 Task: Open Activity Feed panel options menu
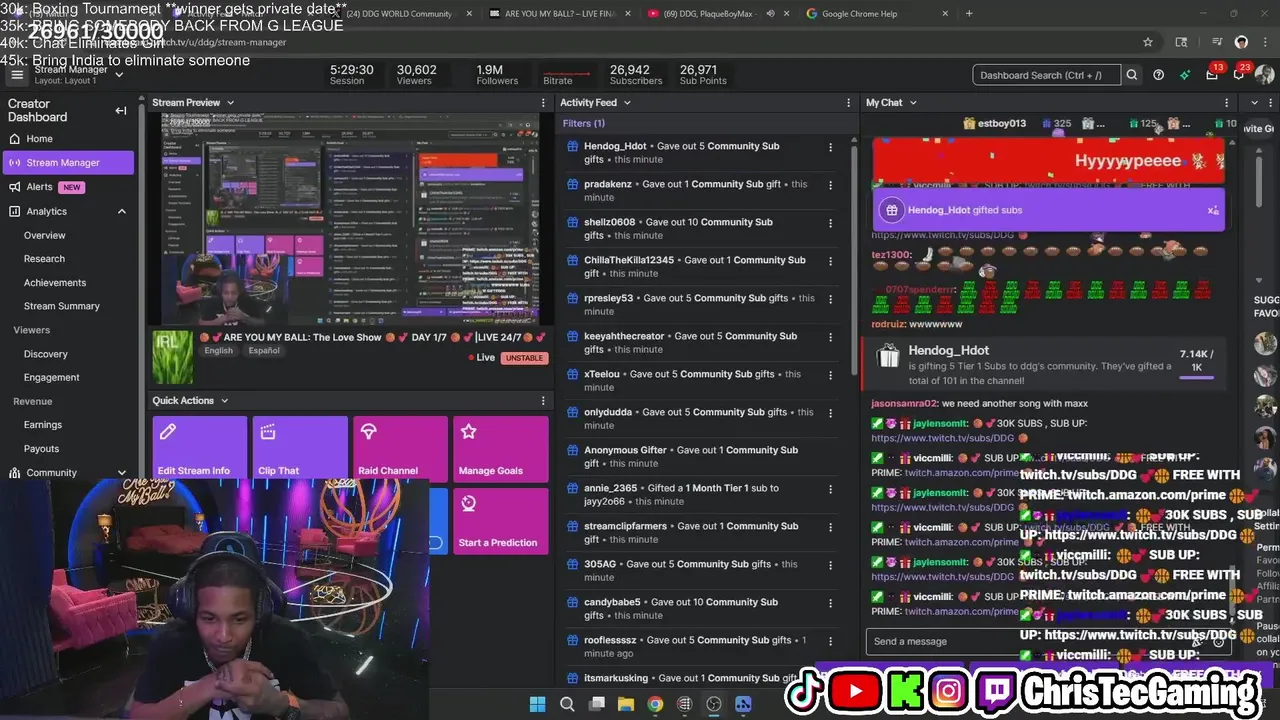click(848, 103)
